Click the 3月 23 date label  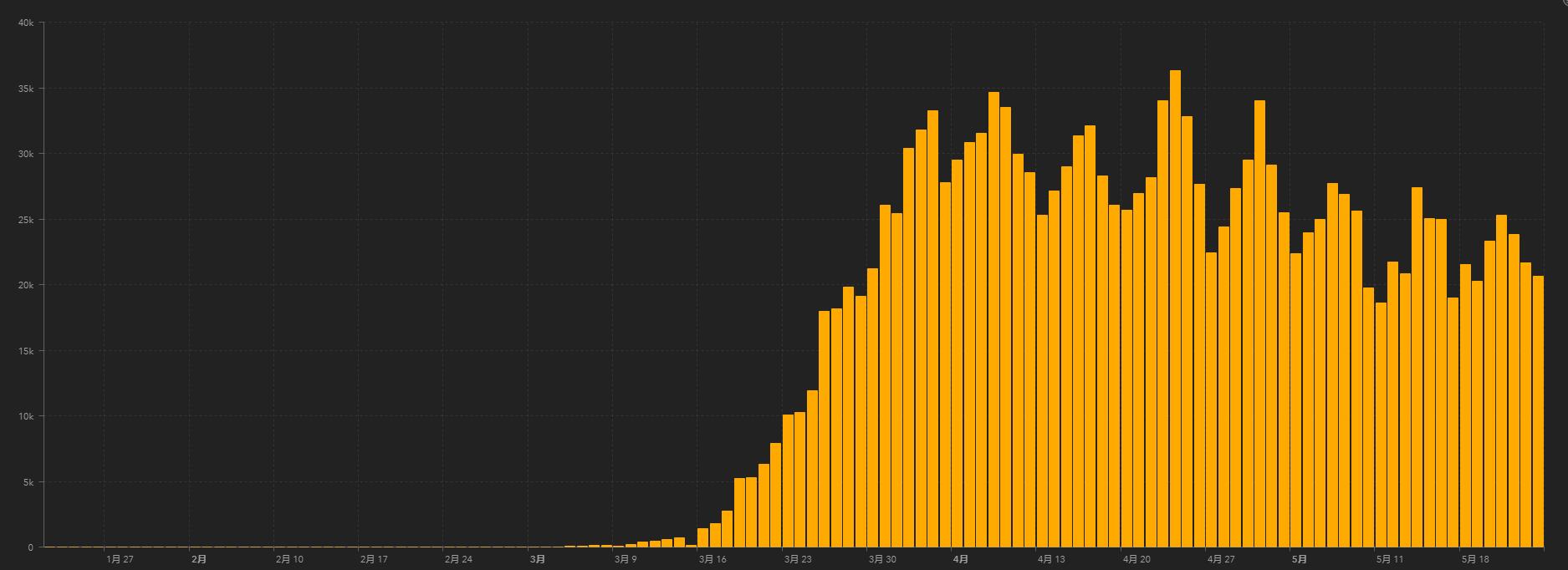click(798, 559)
